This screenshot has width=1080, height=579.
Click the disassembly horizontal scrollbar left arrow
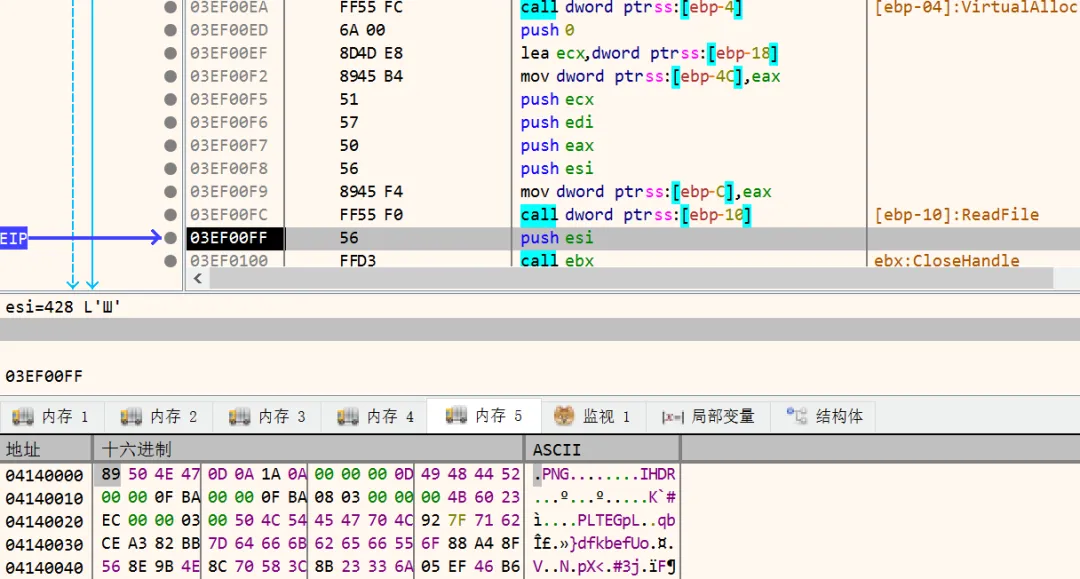click(x=198, y=278)
